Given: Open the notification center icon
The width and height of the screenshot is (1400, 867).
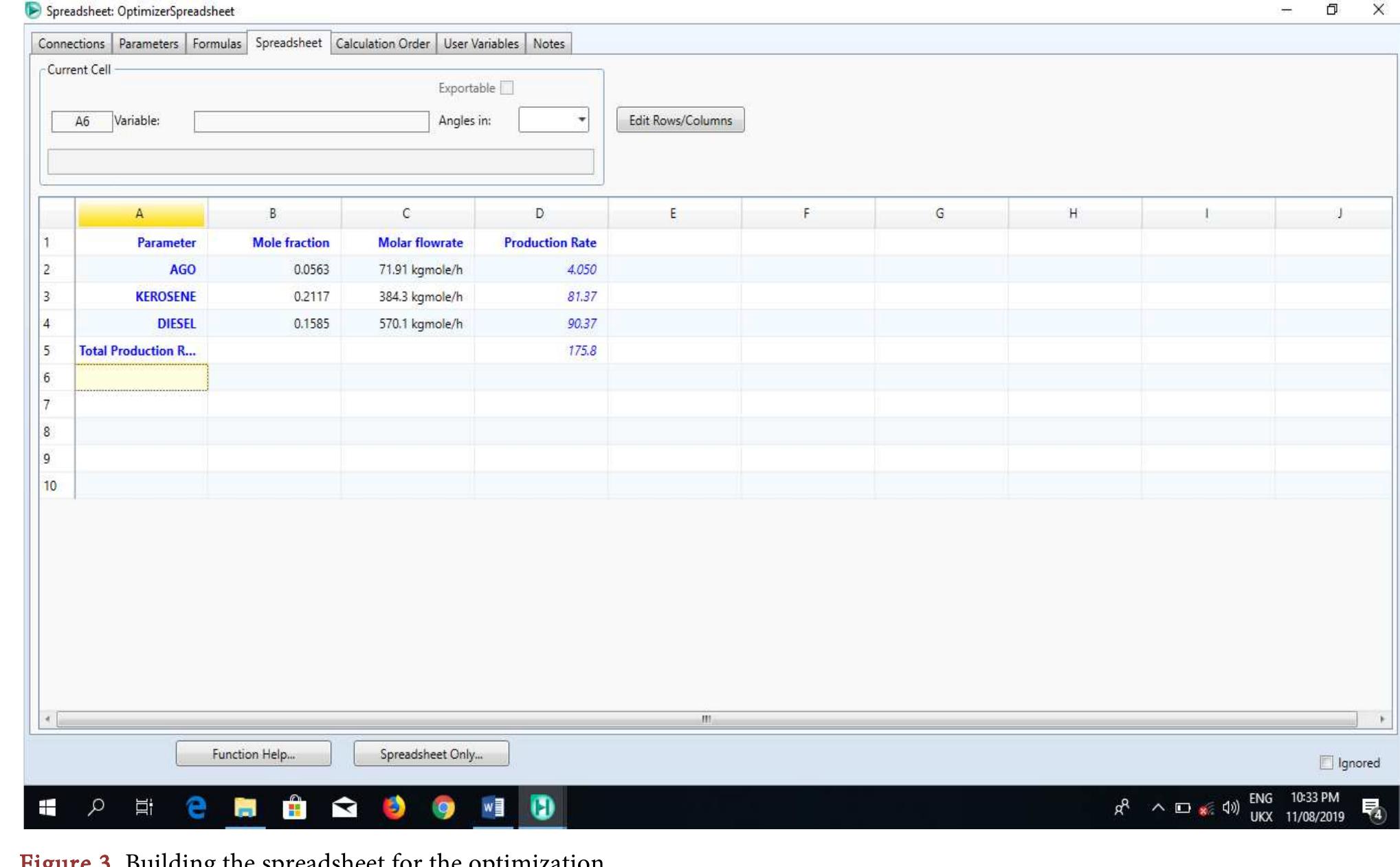Looking at the screenshot, I should pyautogui.click(x=1372, y=809).
